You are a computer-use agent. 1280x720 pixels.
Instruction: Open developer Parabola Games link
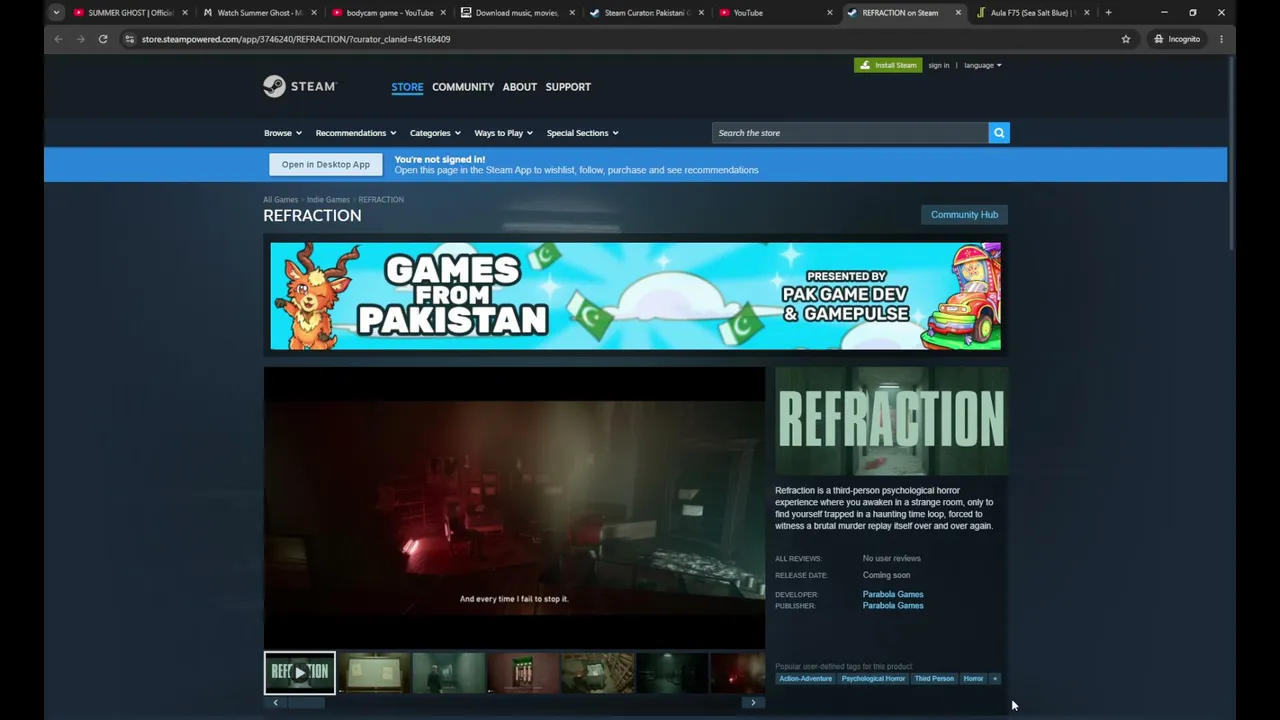(x=893, y=594)
